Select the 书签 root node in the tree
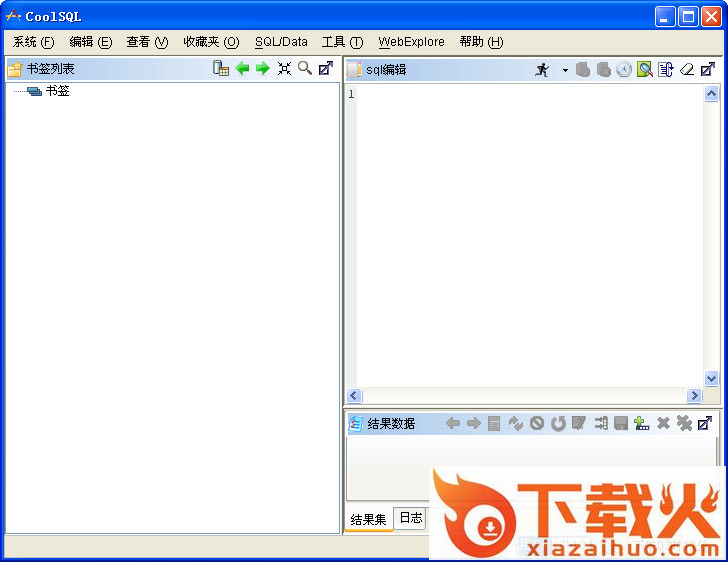Screen dimensions: 728x562 57,91
